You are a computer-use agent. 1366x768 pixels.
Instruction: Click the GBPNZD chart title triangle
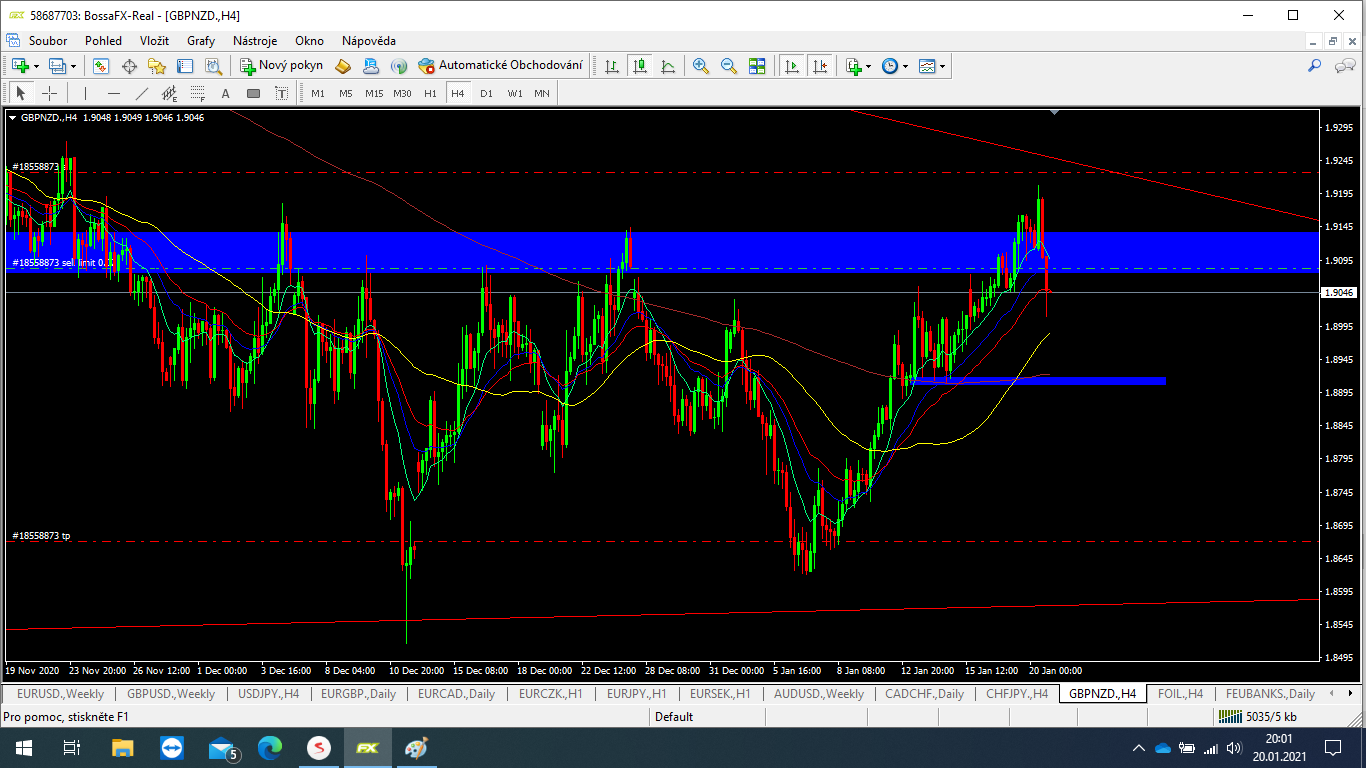pos(12,117)
